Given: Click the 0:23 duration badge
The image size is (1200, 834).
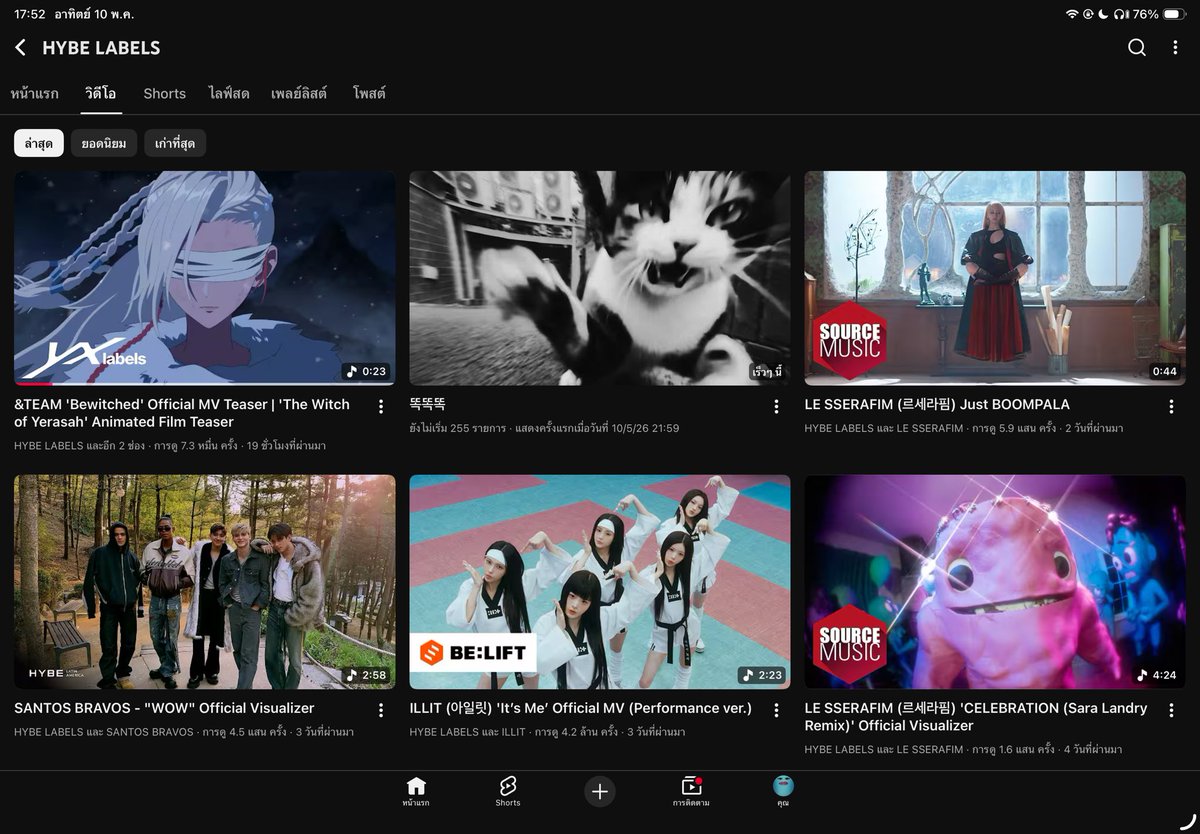Looking at the screenshot, I should click(x=366, y=371).
